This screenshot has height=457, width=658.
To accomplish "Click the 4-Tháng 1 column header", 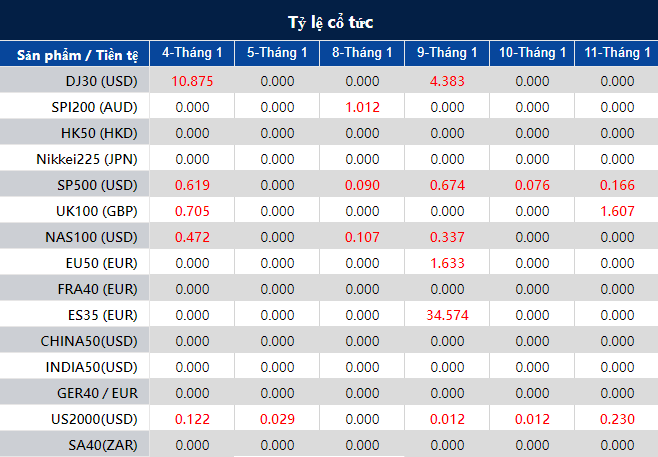I will tap(192, 53).
